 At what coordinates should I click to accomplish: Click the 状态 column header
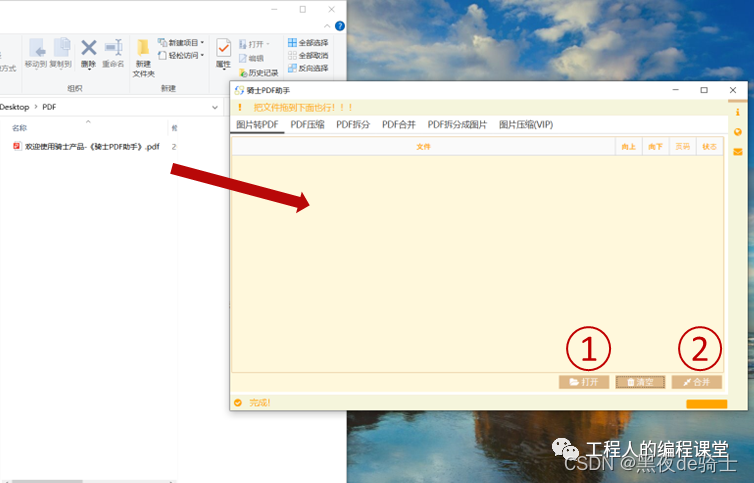(x=709, y=147)
